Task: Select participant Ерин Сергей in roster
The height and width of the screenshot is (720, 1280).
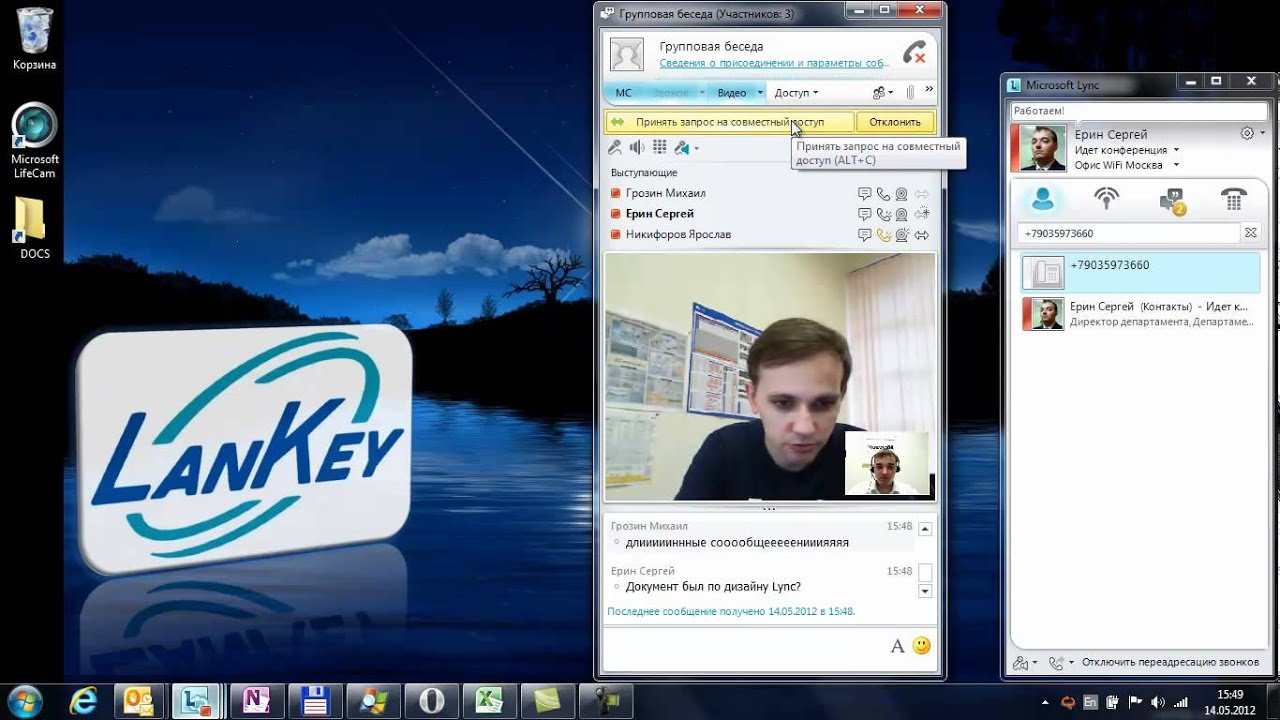Action: [659, 214]
